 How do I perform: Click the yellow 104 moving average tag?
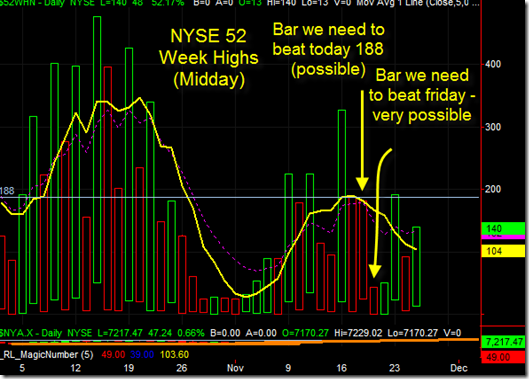[503, 251]
